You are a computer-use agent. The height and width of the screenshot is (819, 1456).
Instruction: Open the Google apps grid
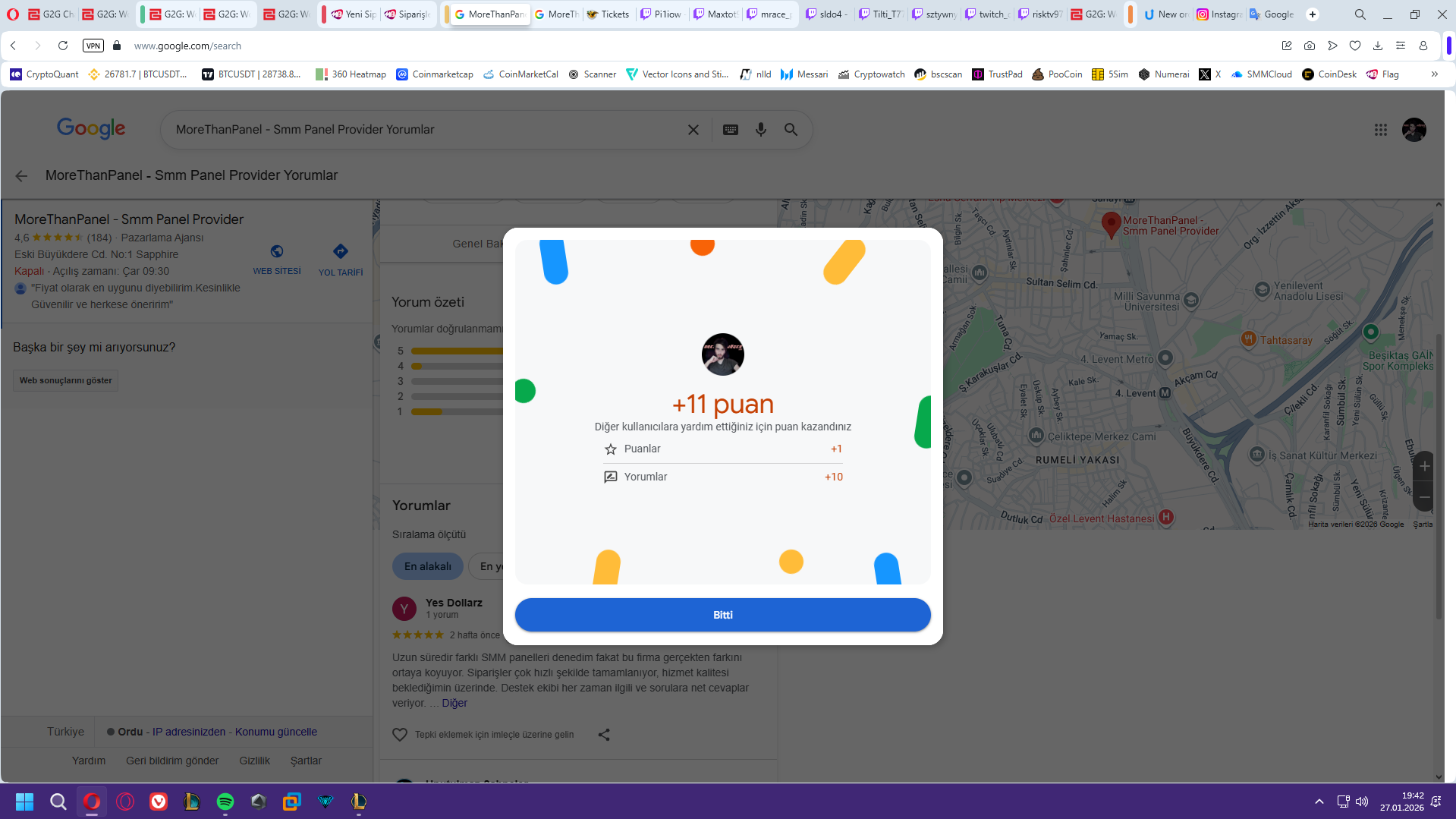click(1381, 130)
